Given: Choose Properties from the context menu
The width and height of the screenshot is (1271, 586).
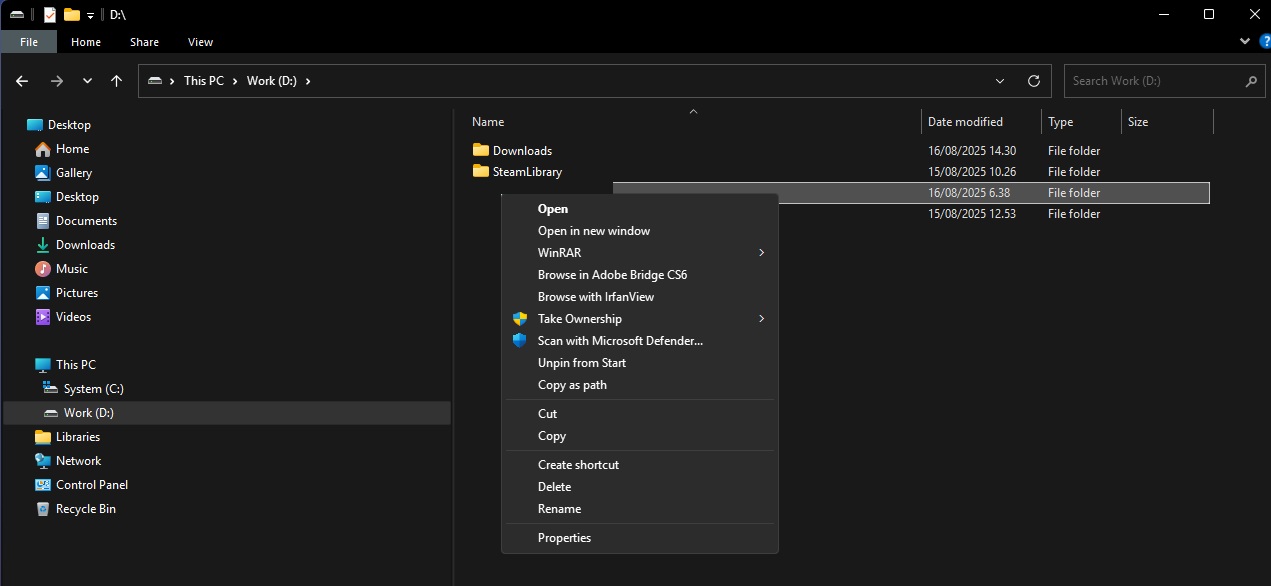Looking at the screenshot, I should 564,538.
